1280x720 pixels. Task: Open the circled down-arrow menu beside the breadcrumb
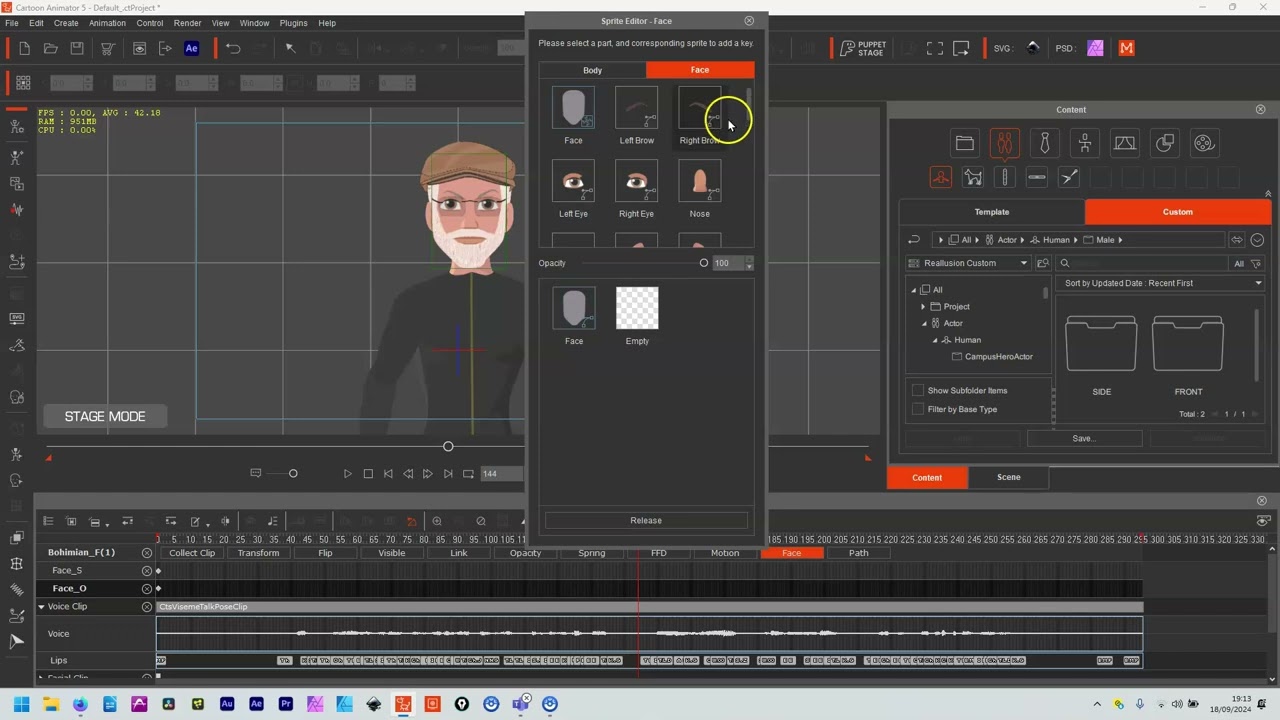click(1257, 240)
